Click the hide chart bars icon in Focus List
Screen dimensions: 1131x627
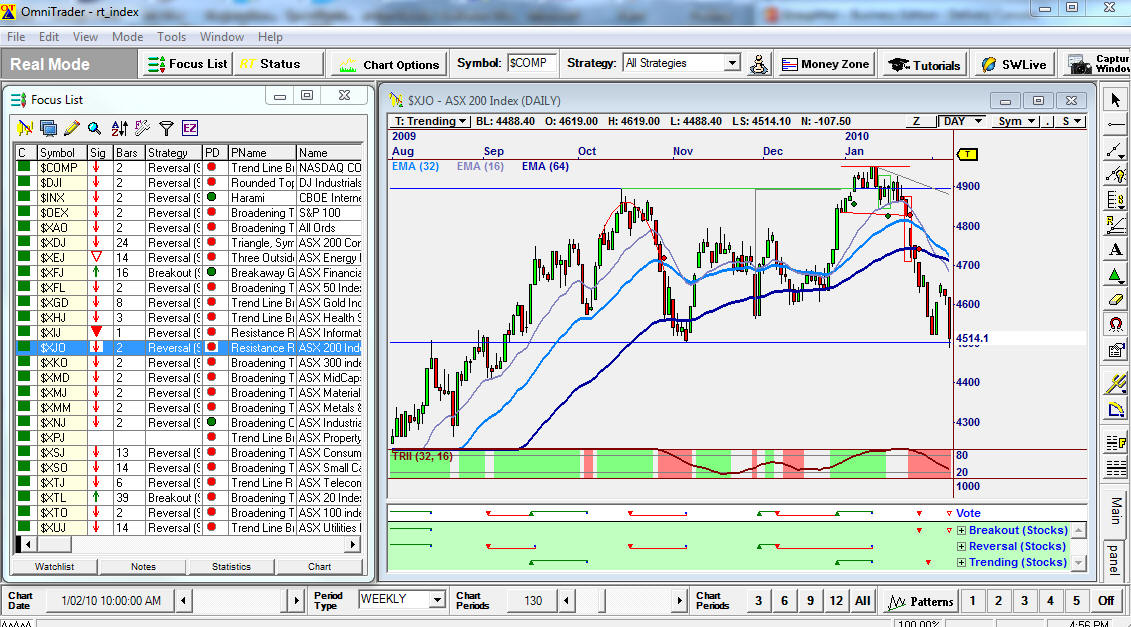25,128
